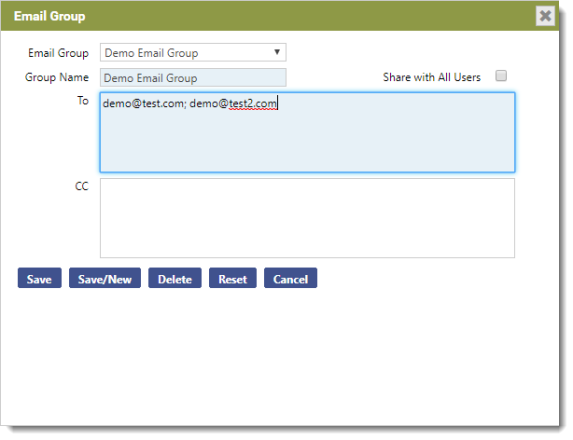The image size is (573, 440).
Task: Enable the Share with All Users checkbox
Action: (501, 76)
